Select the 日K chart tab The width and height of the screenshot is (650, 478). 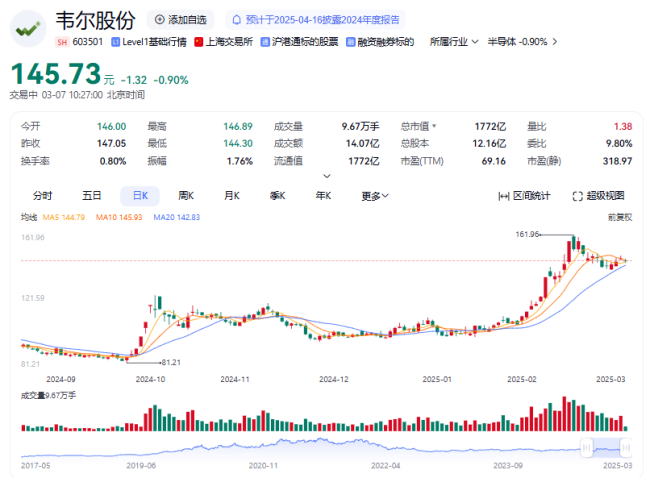[140, 196]
